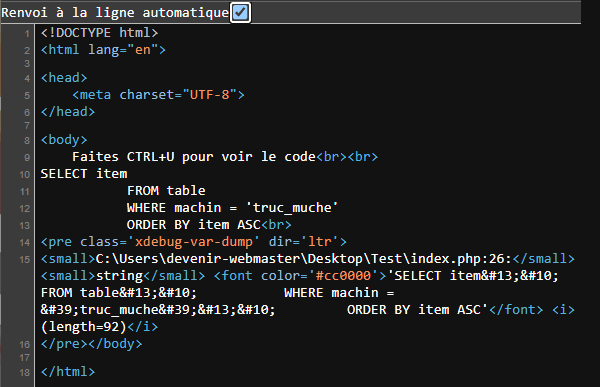The height and width of the screenshot is (387, 600).
Task: Click the '<!DOCTYPE html>' line
Action: 99,33
